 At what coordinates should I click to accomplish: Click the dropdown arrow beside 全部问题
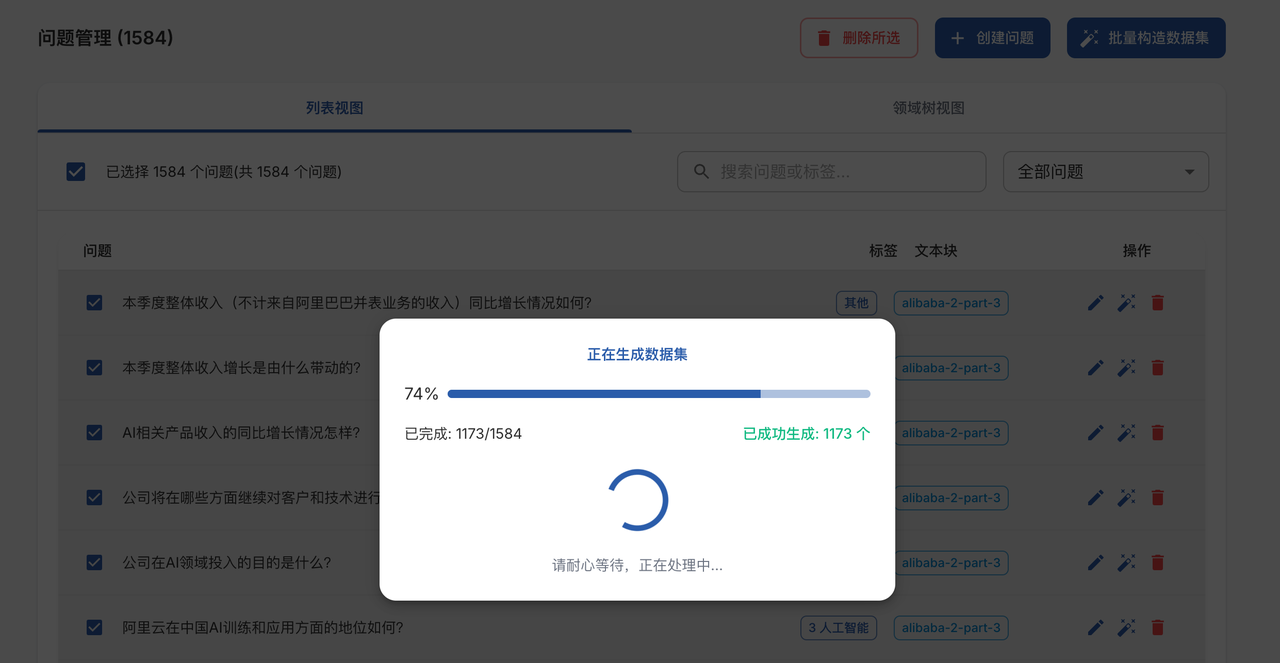[x=1189, y=172]
